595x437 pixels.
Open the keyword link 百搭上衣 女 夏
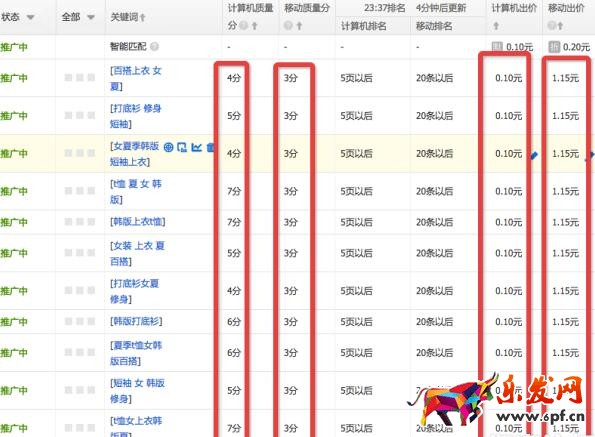click(x=135, y=79)
